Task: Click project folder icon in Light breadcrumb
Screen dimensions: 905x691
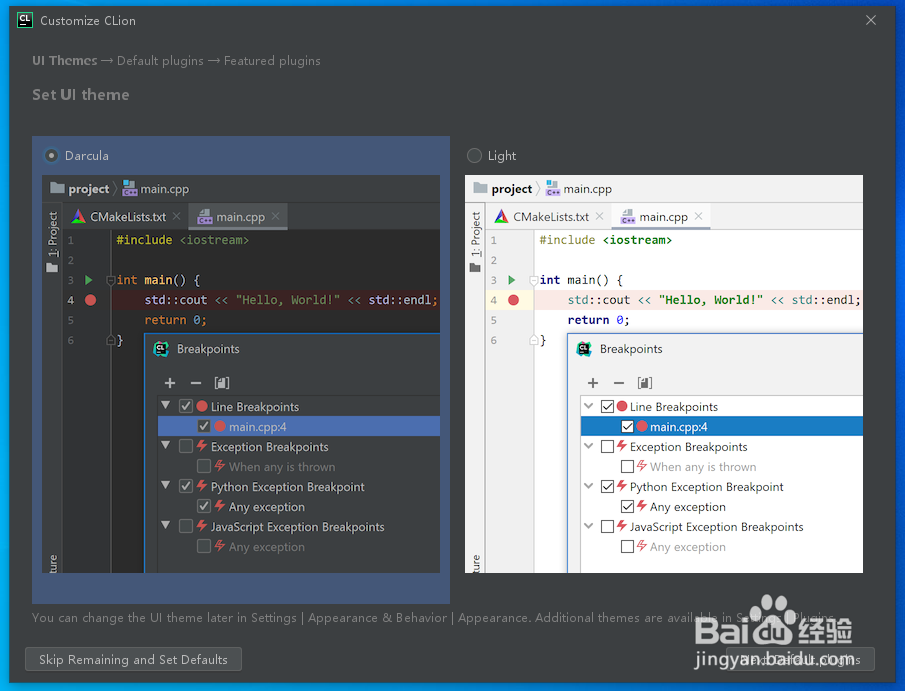Action: (480, 188)
